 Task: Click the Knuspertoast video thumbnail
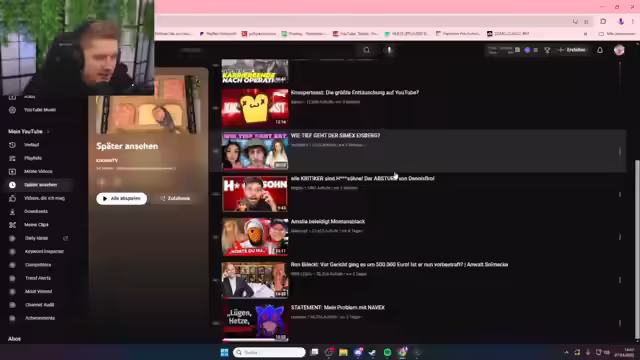point(255,108)
